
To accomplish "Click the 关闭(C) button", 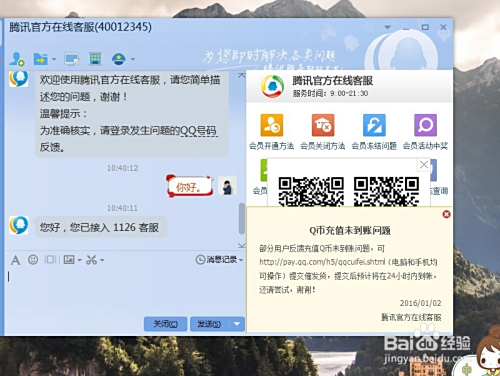I will 165,324.
